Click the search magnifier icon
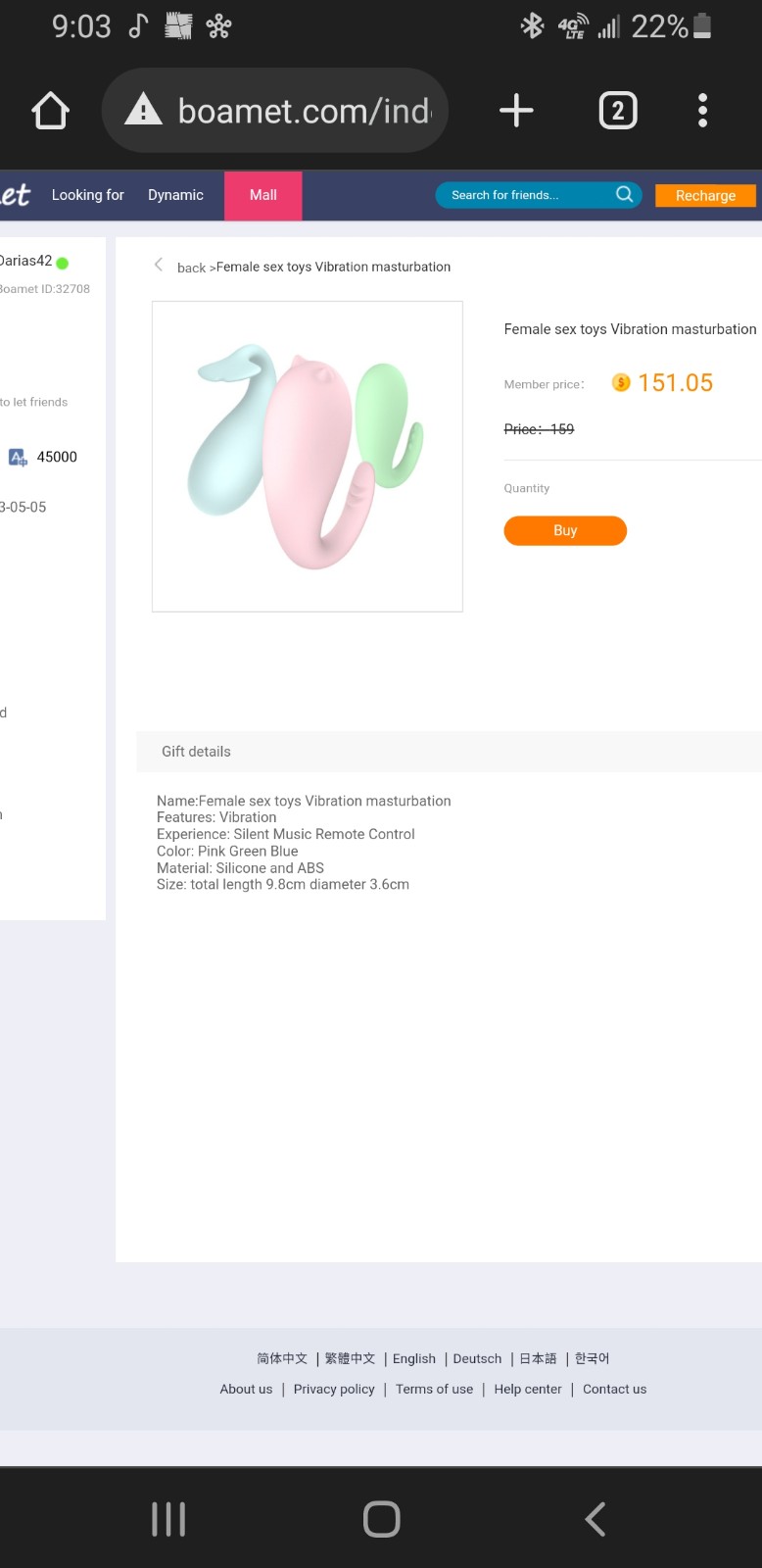The height and width of the screenshot is (1568, 762). 624,194
